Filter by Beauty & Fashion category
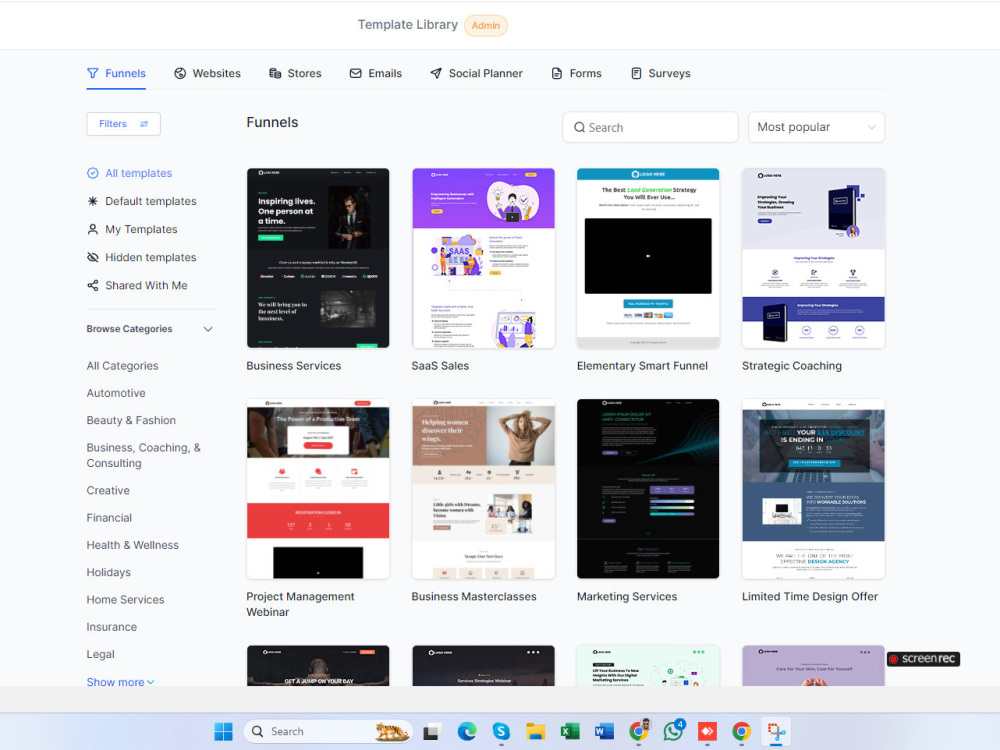The width and height of the screenshot is (1000, 750). click(131, 421)
